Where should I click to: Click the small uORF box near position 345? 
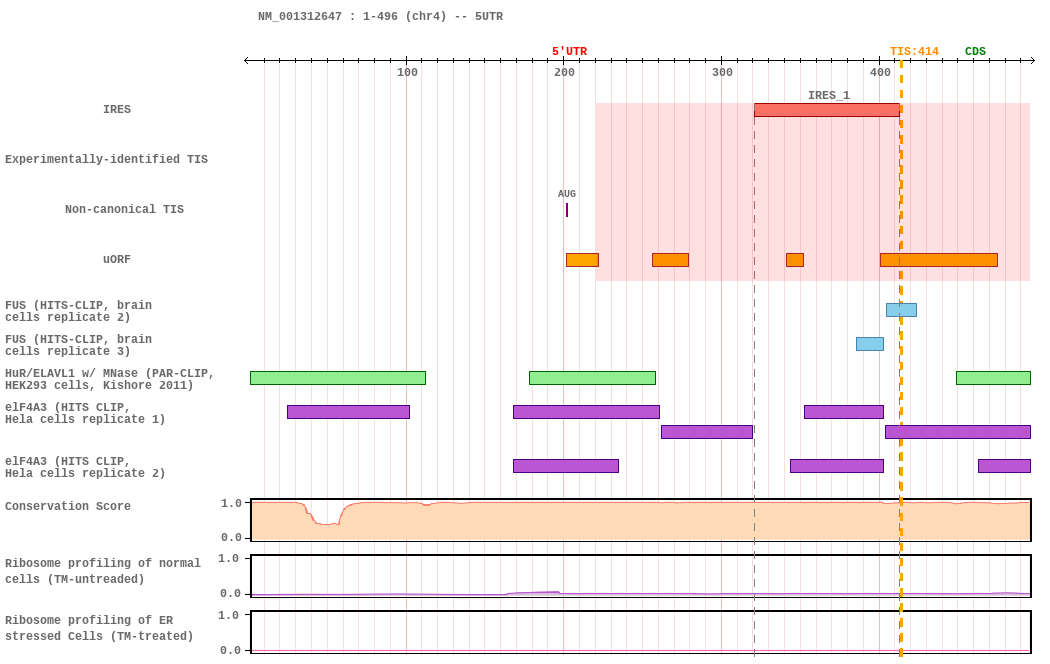[795, 260]
